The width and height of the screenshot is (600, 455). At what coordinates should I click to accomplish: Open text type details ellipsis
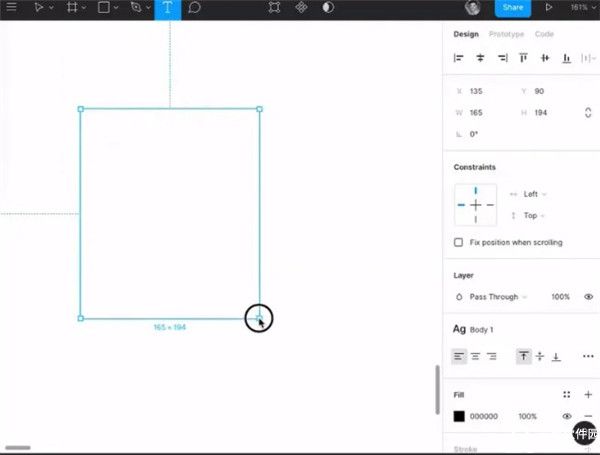click(x=587, y=356)
